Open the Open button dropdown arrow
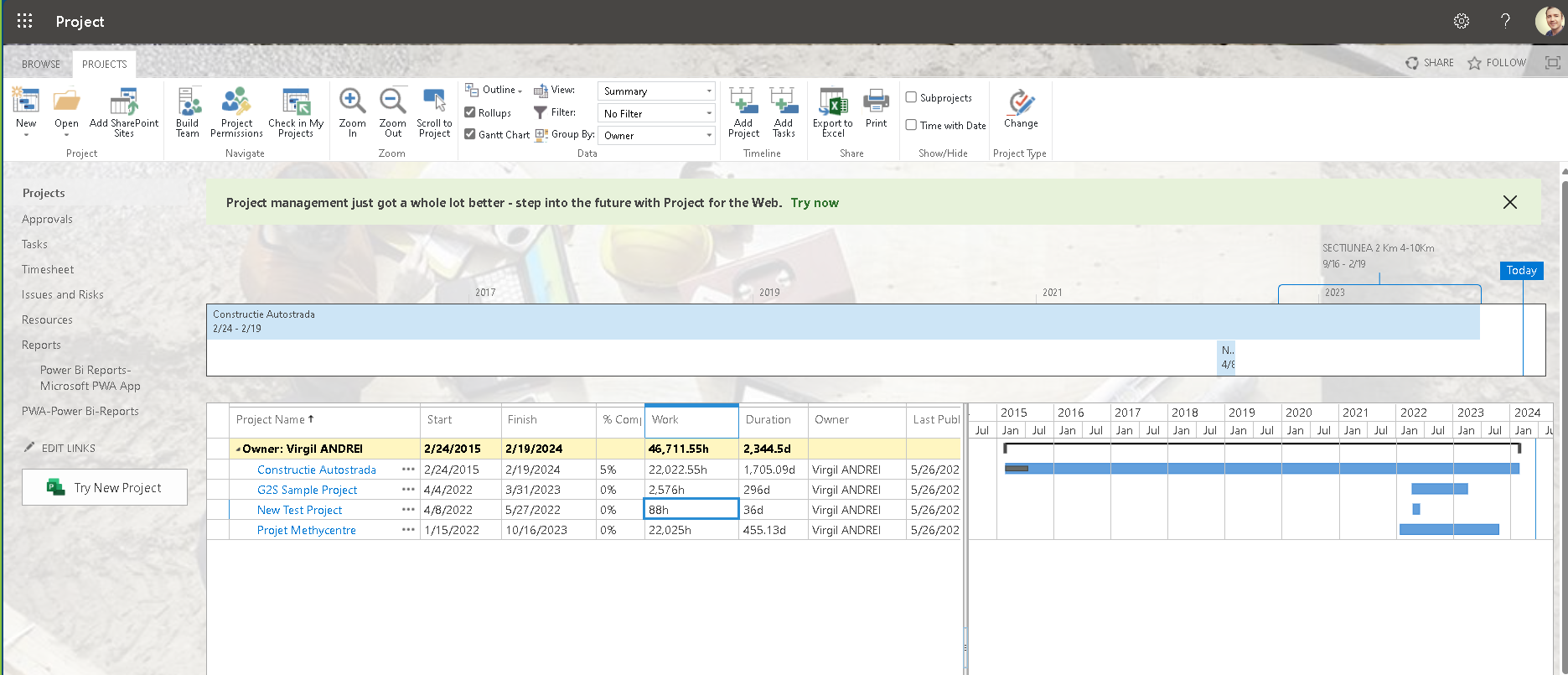1568x675 pixels. coord(66,135)
